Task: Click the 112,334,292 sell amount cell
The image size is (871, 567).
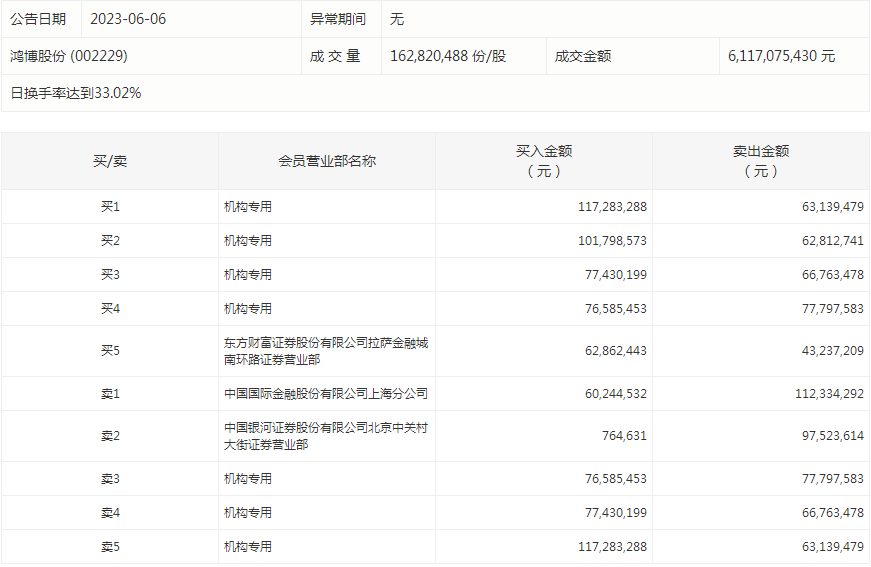Action: click(829, 394)
